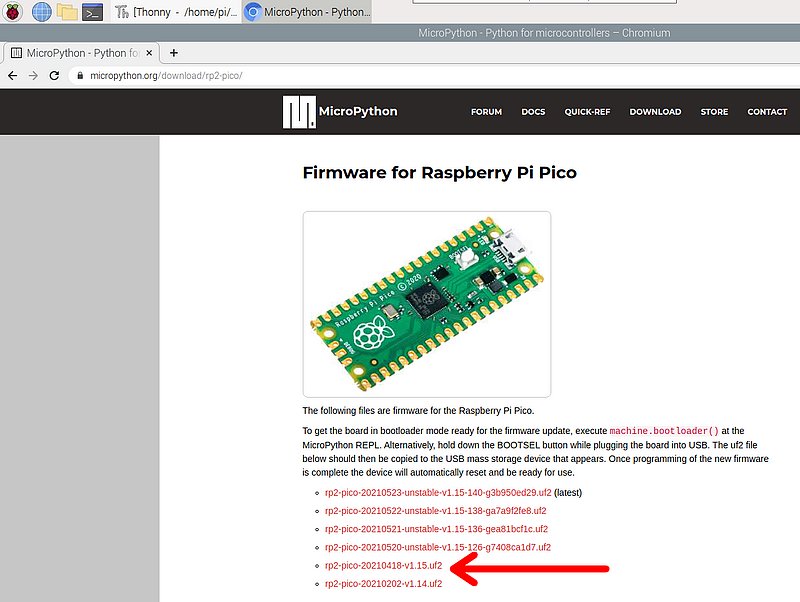
Task: Click the MicroPython logo icon
Action: tap(299, 112)
